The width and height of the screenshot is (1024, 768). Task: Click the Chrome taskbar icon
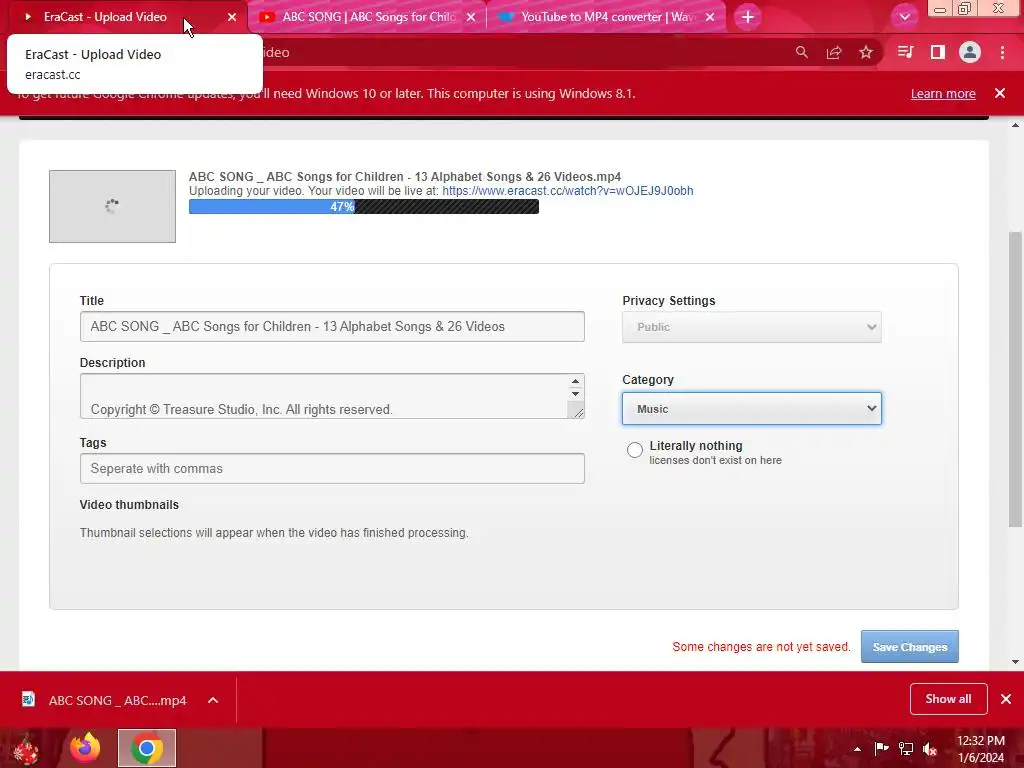pos(147,748)
